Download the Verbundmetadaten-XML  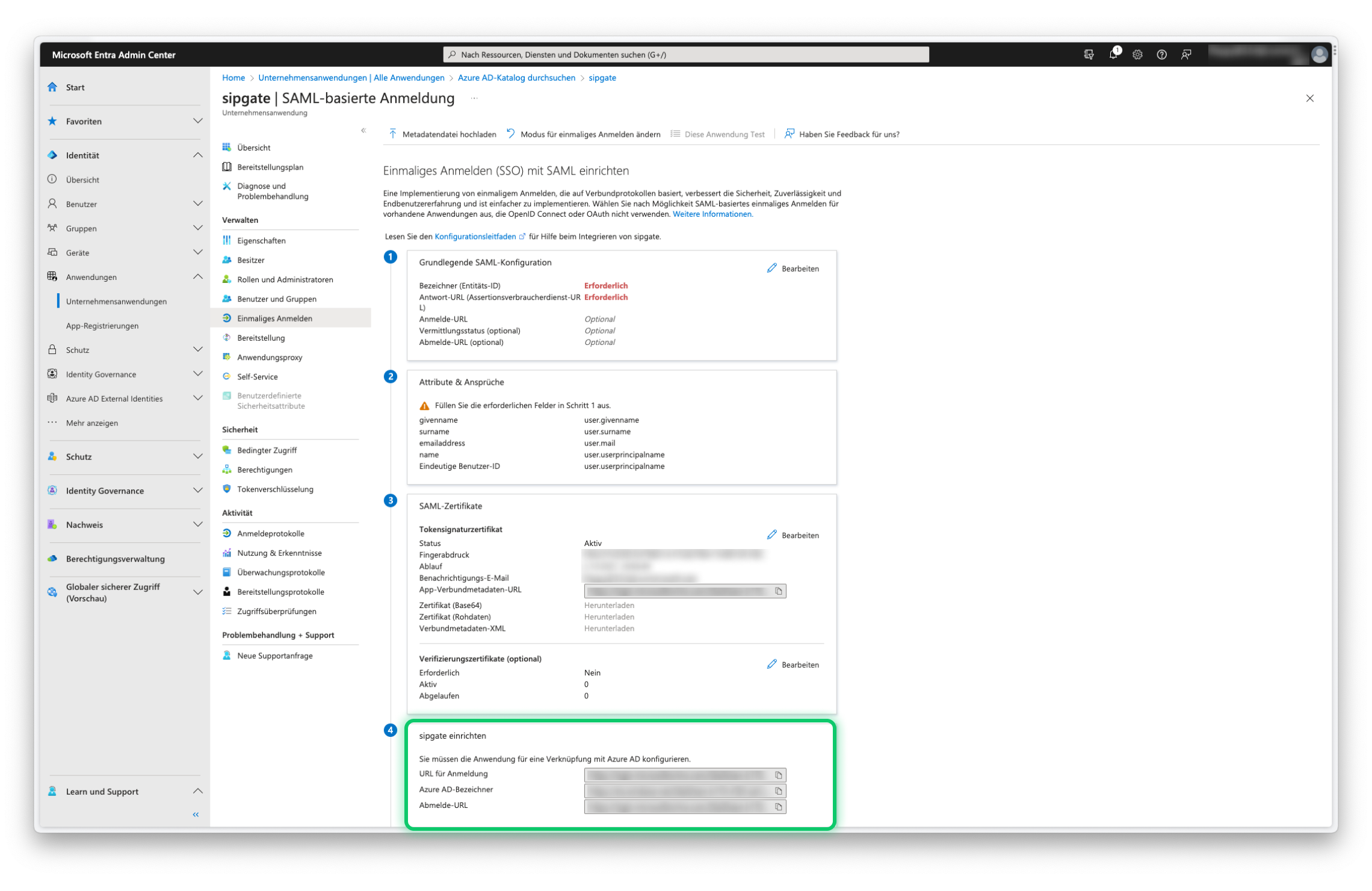[608, 628]
